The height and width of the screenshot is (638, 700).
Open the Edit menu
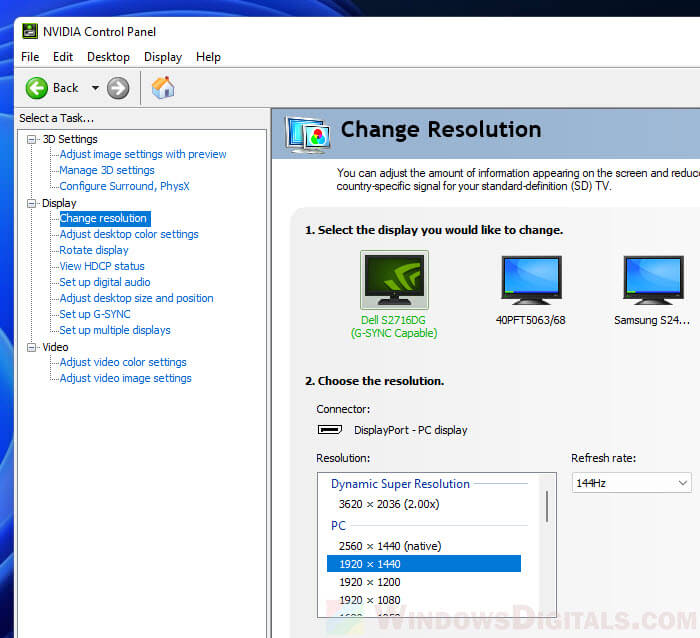(63, 57)
